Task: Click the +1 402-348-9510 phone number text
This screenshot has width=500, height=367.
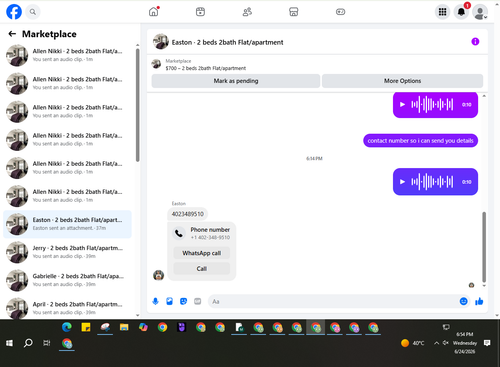Action: [210, 237]
